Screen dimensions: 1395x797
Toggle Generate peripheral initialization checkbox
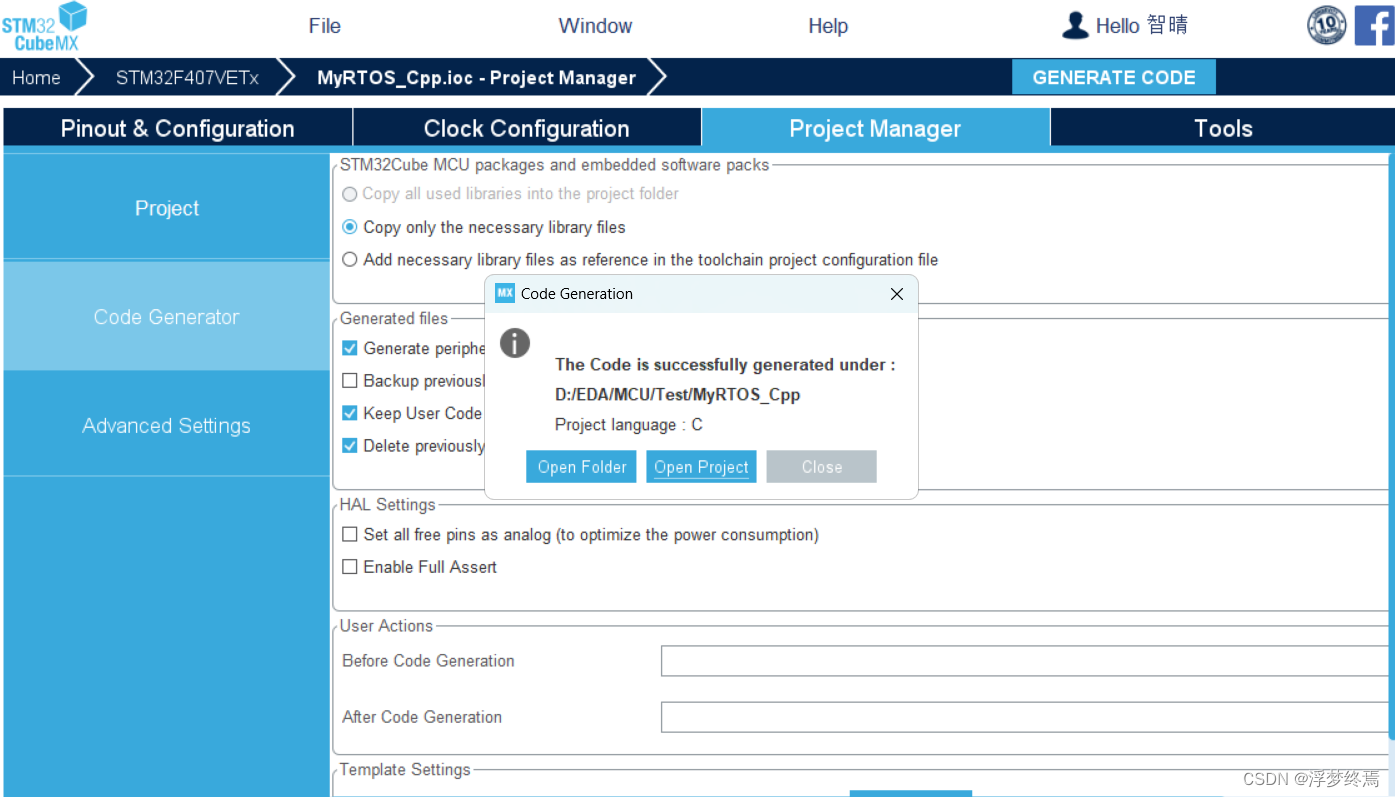[x=350, y=348]
